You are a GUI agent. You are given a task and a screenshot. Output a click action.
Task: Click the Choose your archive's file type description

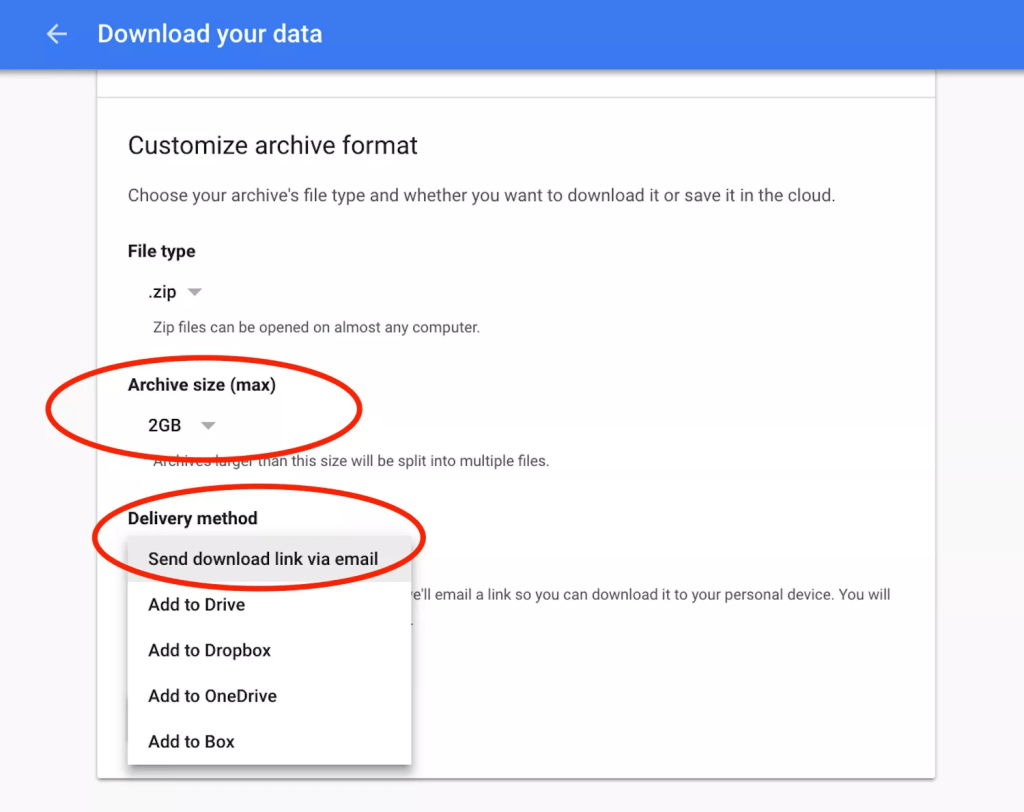click(x=481, y=195)
